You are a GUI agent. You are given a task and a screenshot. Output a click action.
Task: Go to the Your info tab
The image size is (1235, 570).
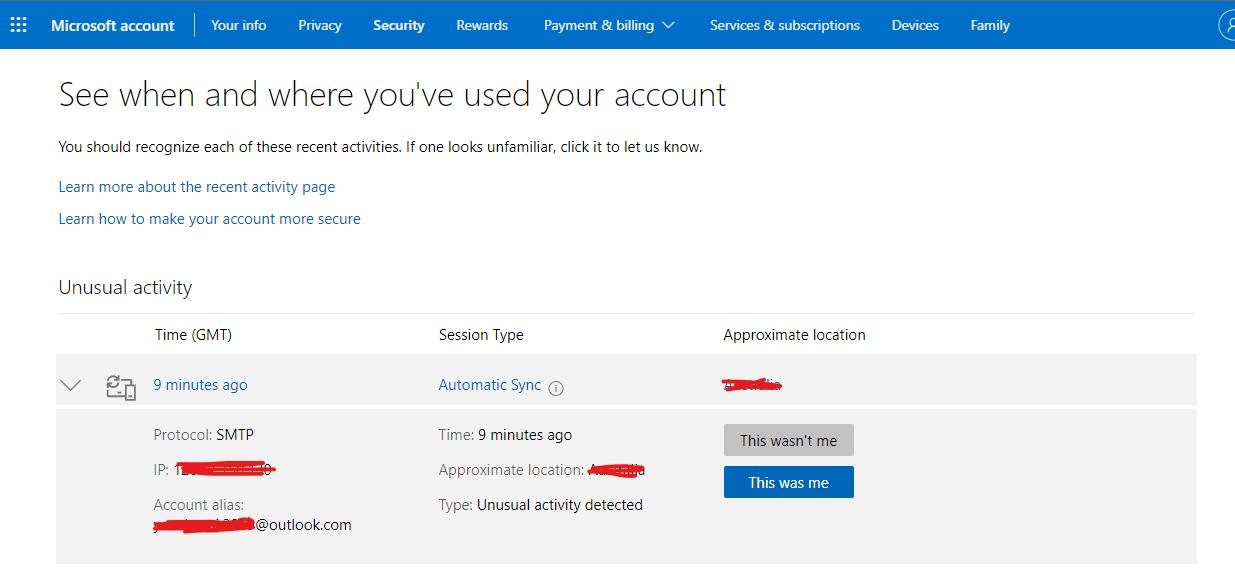coord(239,25)
